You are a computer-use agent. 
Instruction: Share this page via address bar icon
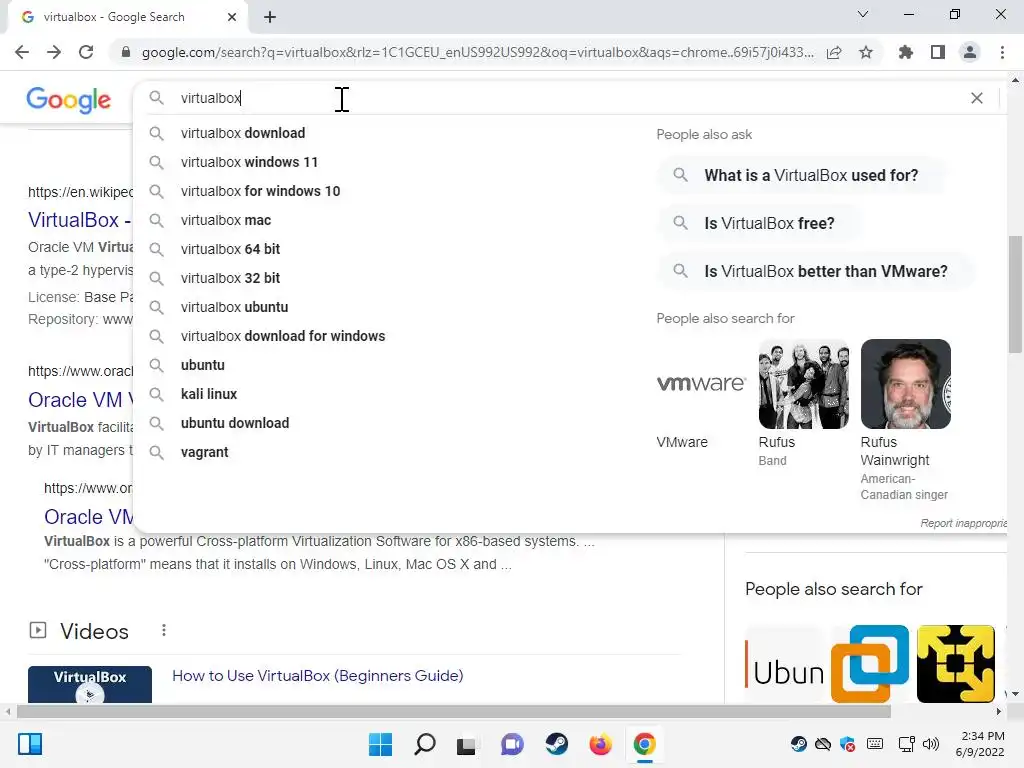click(x=834, y=52)
